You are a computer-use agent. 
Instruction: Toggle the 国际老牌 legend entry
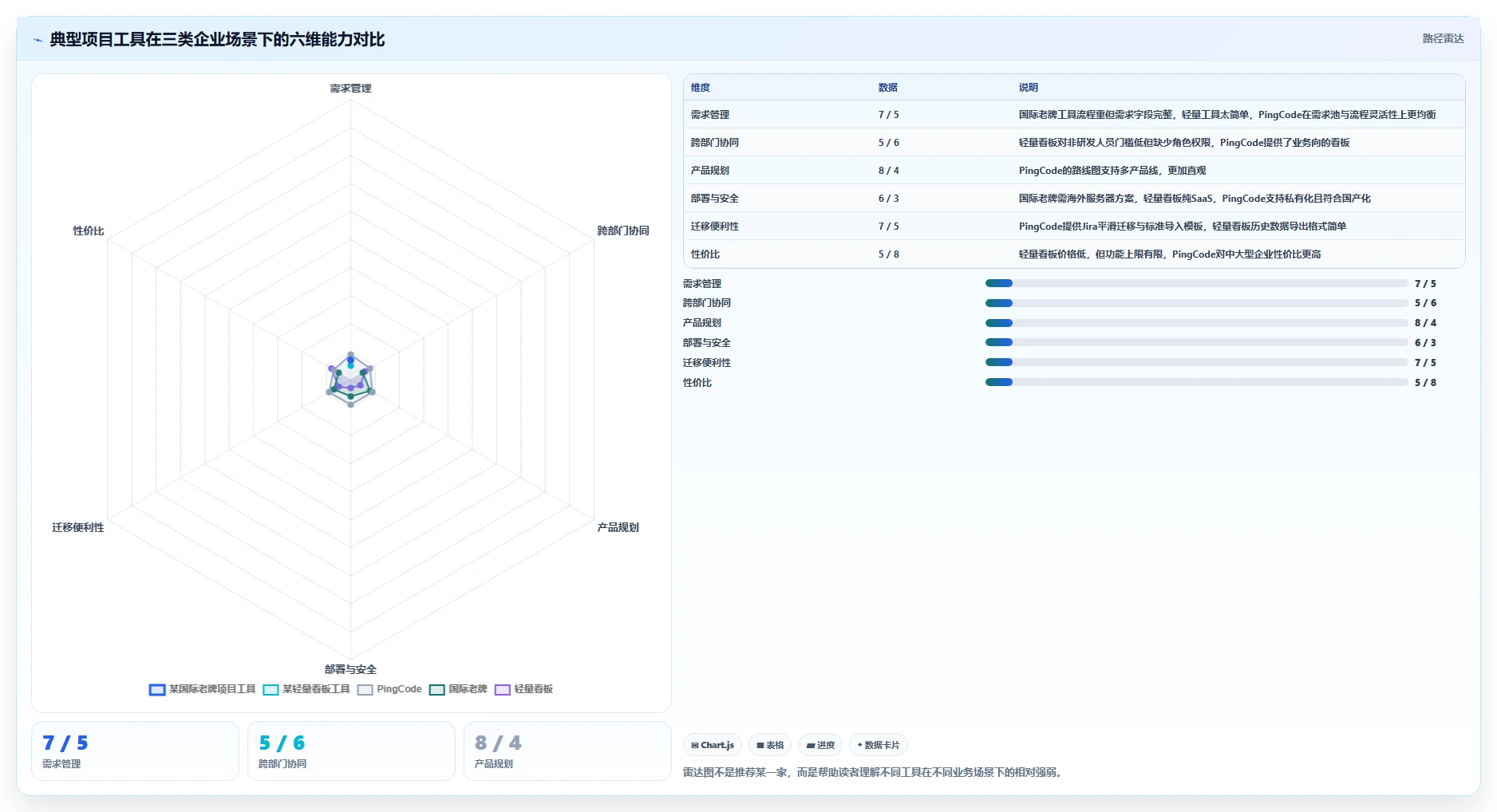pyautogui.click(x=458, y=689)
